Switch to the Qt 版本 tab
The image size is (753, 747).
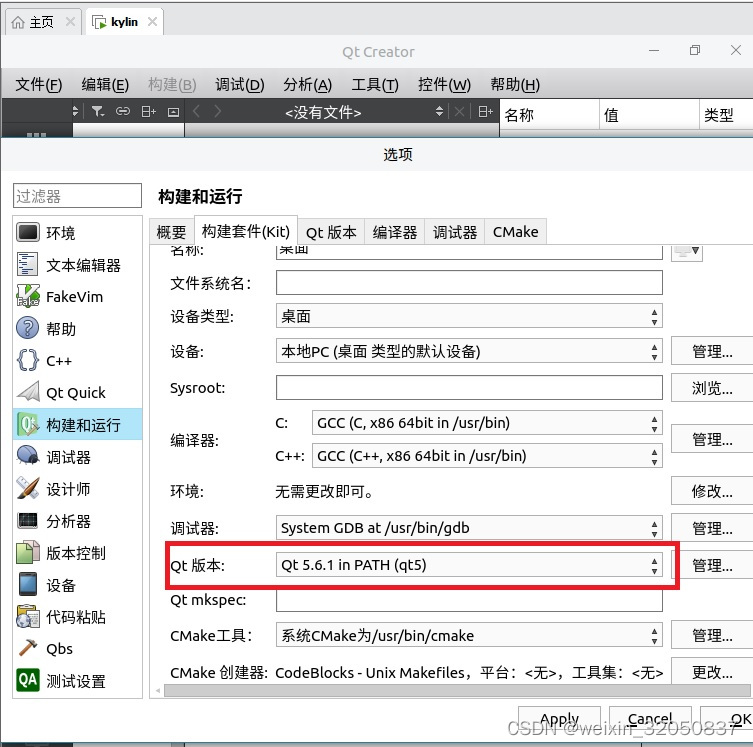(x=331, y=232)
